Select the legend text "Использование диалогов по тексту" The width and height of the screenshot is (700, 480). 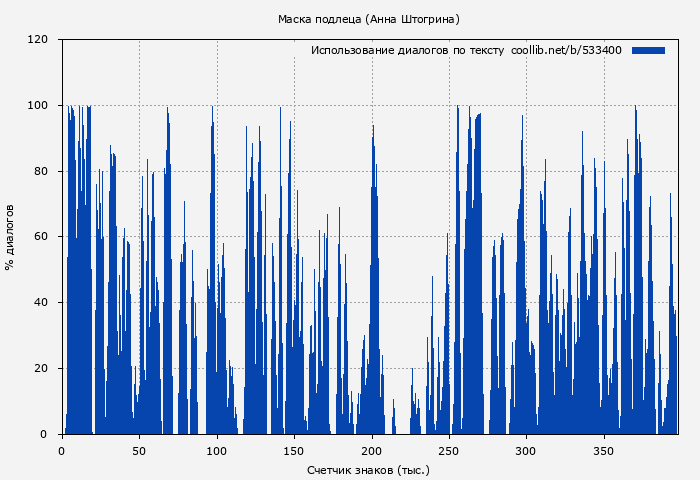click(x=407, y=50)
